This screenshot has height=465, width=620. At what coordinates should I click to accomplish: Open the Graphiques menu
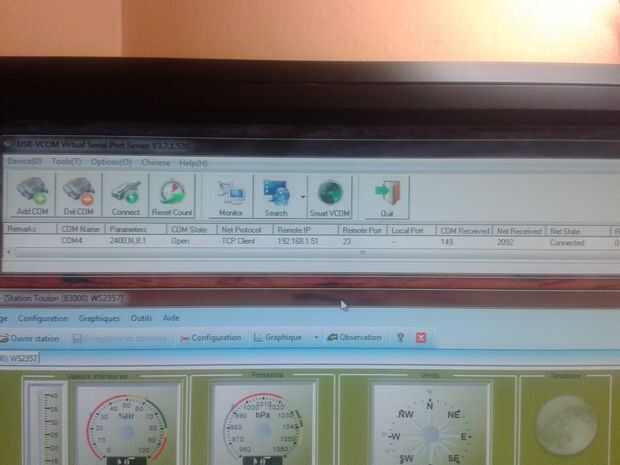[99, 318]
